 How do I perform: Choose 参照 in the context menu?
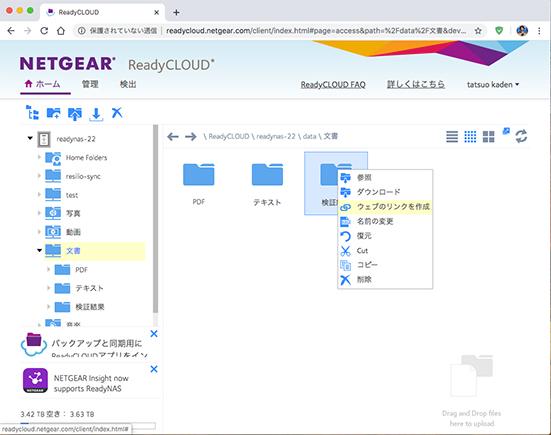[385, 177]
